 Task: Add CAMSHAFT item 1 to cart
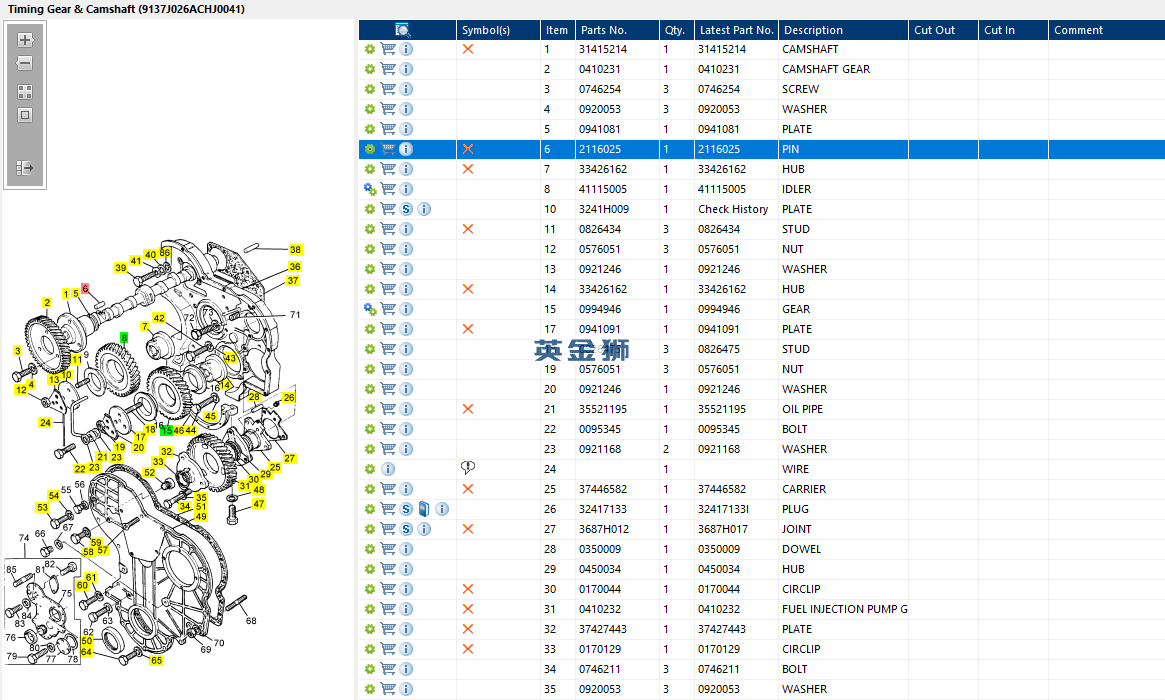point(388,49)
